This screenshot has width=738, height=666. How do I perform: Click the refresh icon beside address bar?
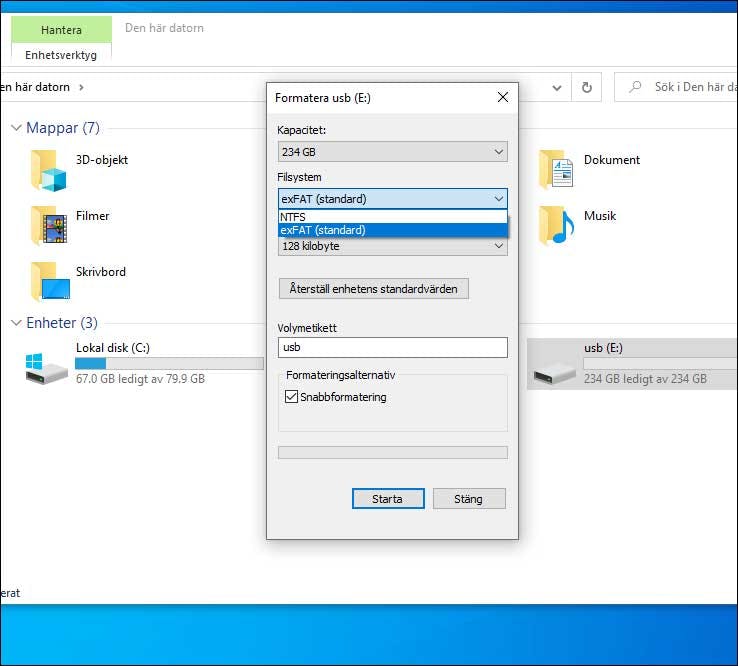coord(588,87)
